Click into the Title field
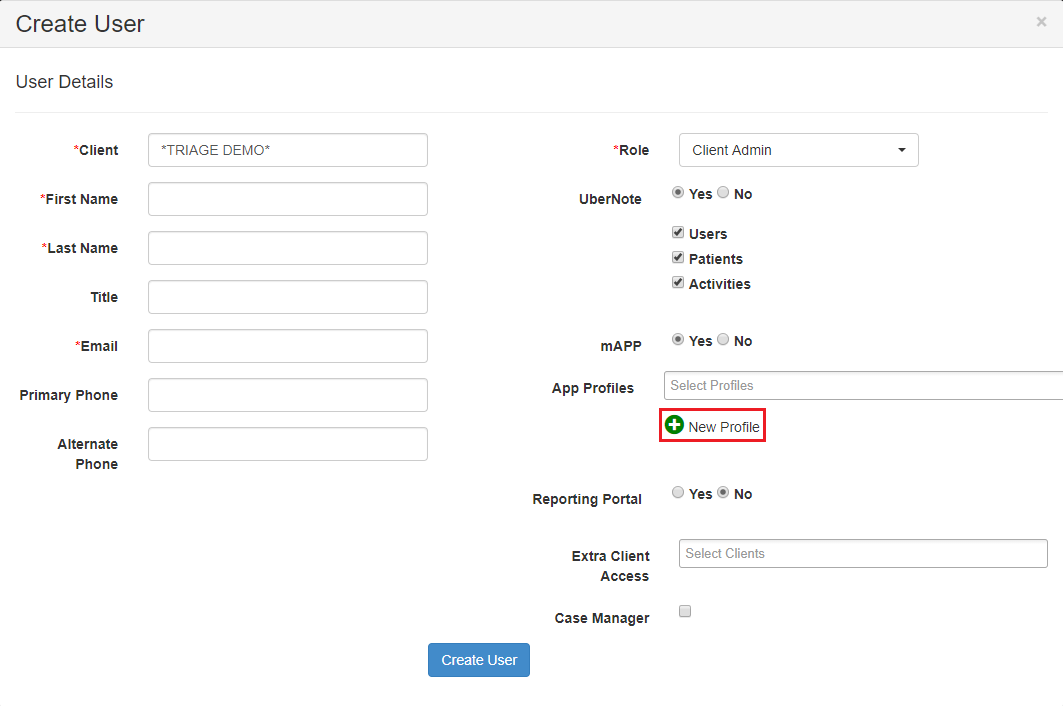 click(x=288, y=297)
